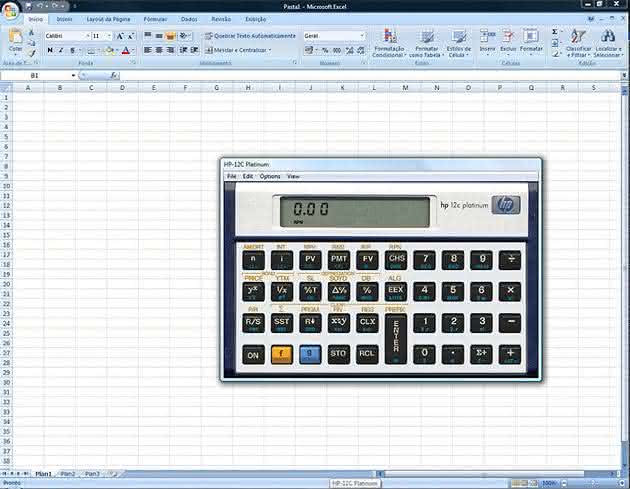Image resolution: width=630 pixels, height=489 pixels.
Task: Click the select-all corner of the sheet
Action: click(x=6, y=88)
